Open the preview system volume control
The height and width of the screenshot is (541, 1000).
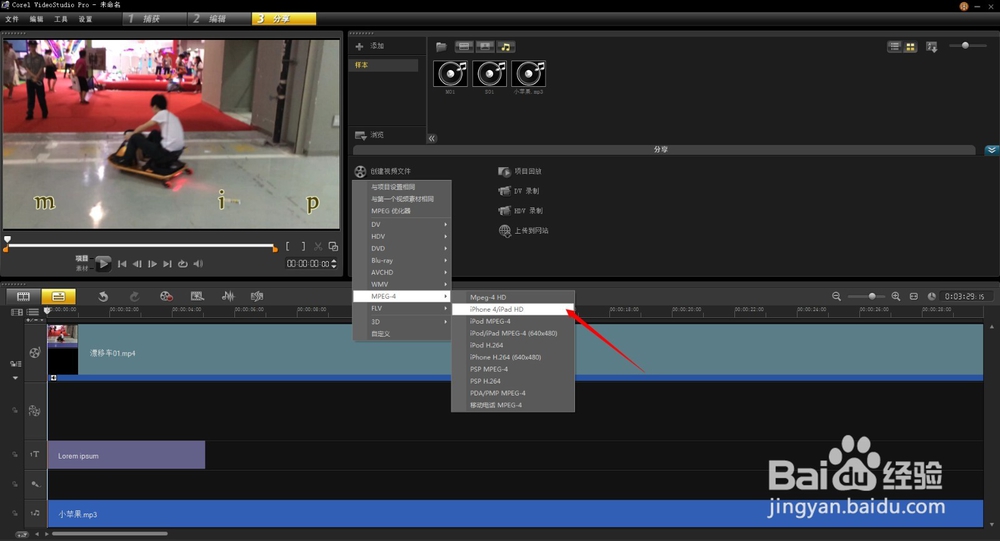(198, 263)
